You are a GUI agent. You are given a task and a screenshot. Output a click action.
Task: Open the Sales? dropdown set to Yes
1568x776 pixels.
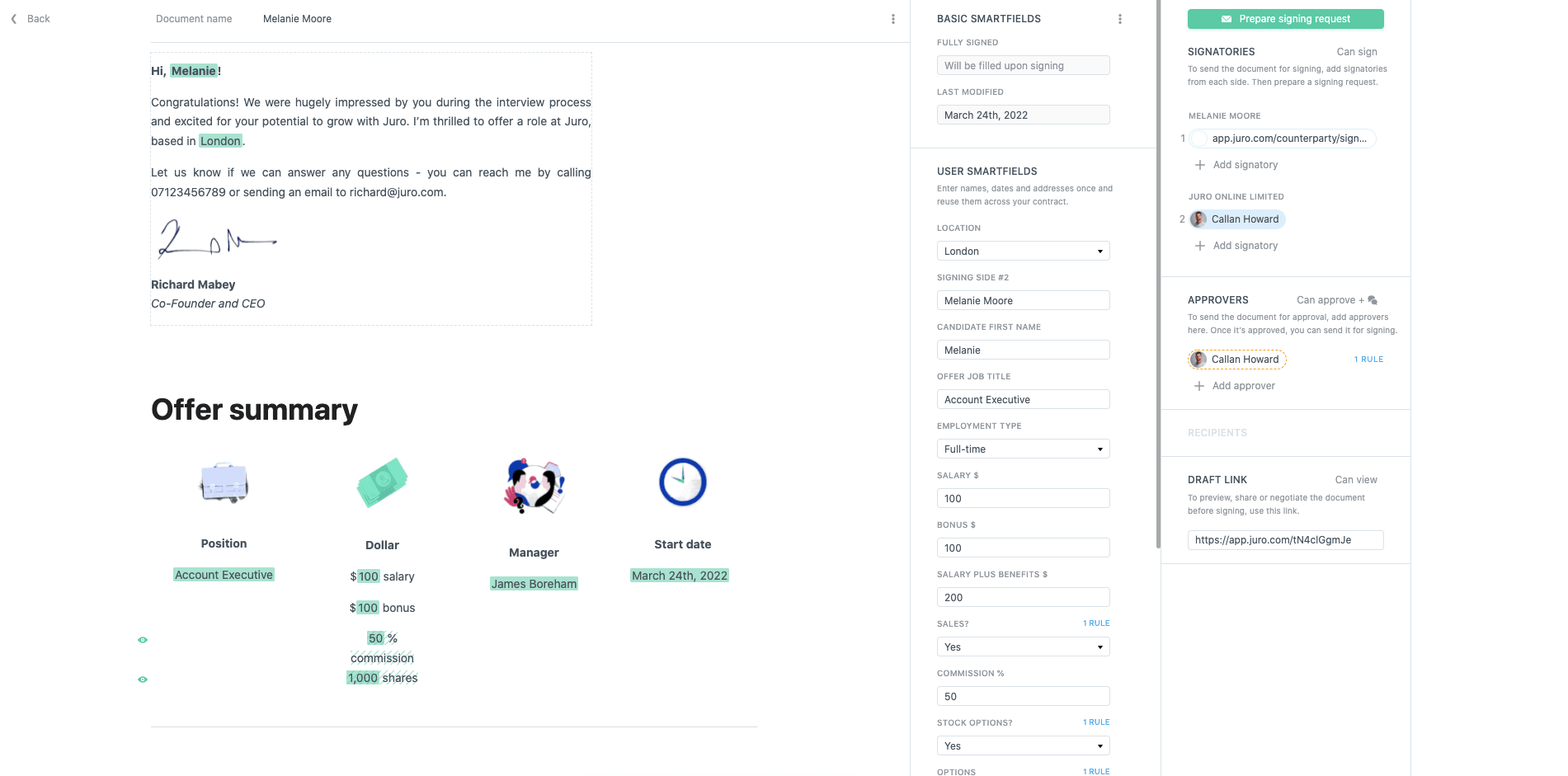point(1023,647)
